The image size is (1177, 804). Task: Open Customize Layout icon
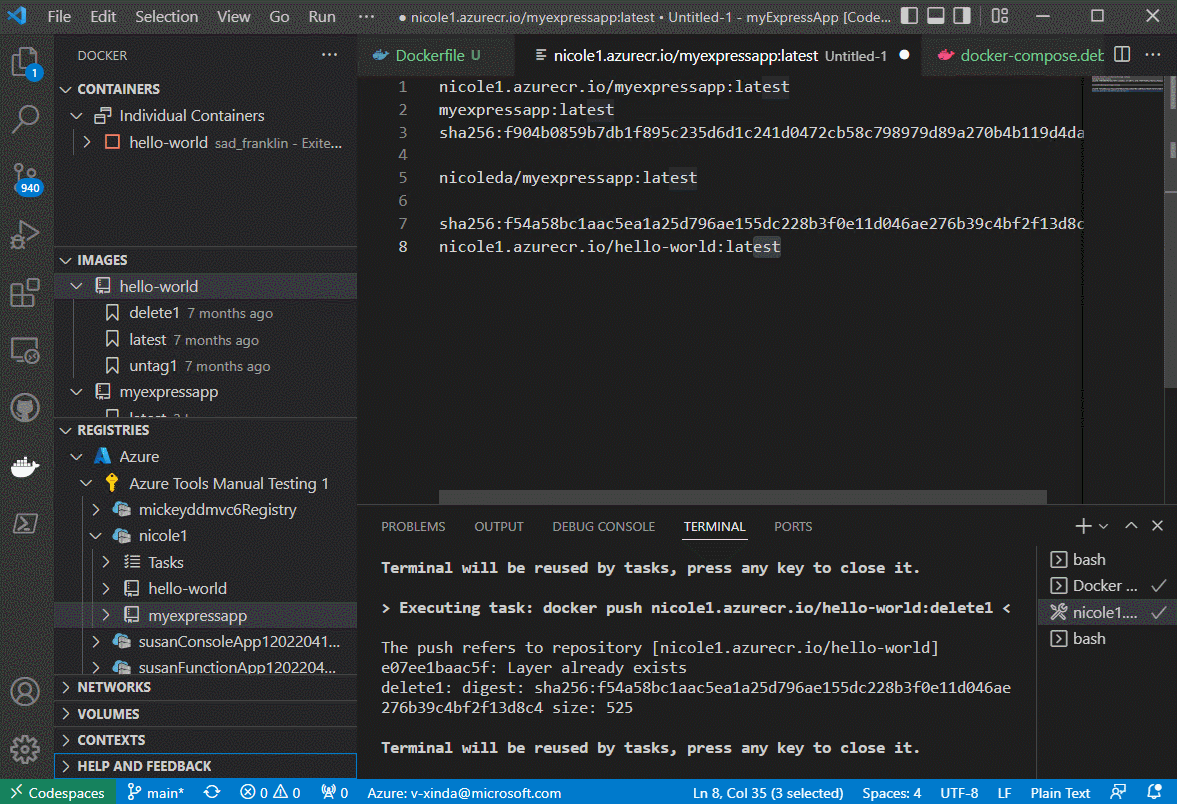1000,16
